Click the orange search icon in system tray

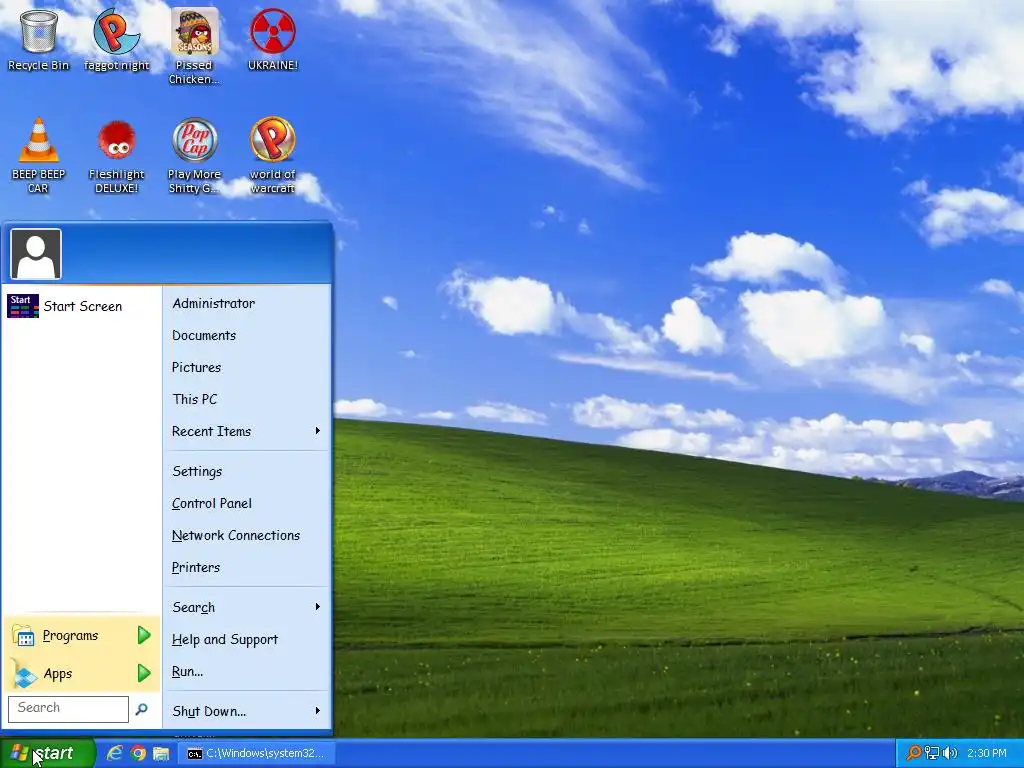[913, 753]
